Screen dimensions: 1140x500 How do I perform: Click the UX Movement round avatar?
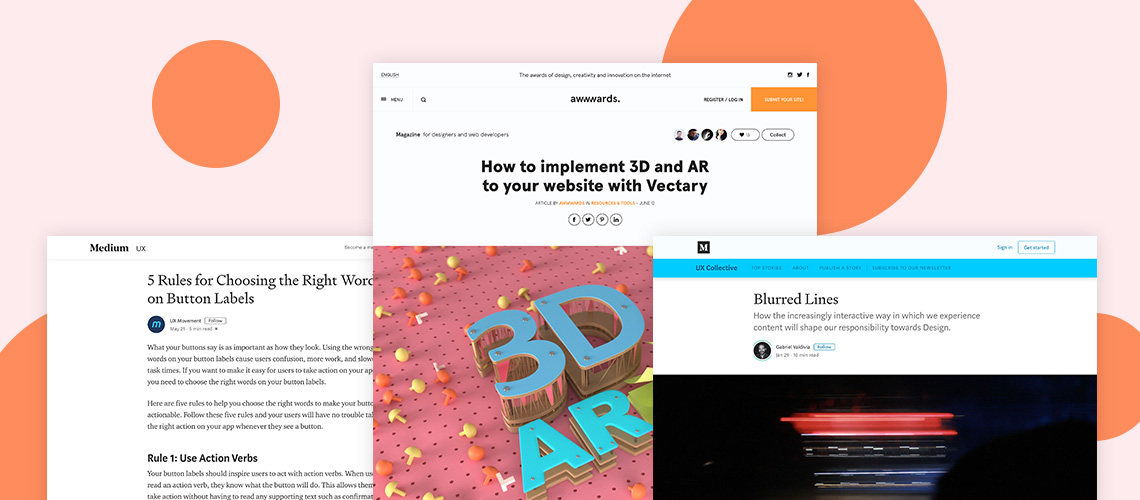click(156, 324)
